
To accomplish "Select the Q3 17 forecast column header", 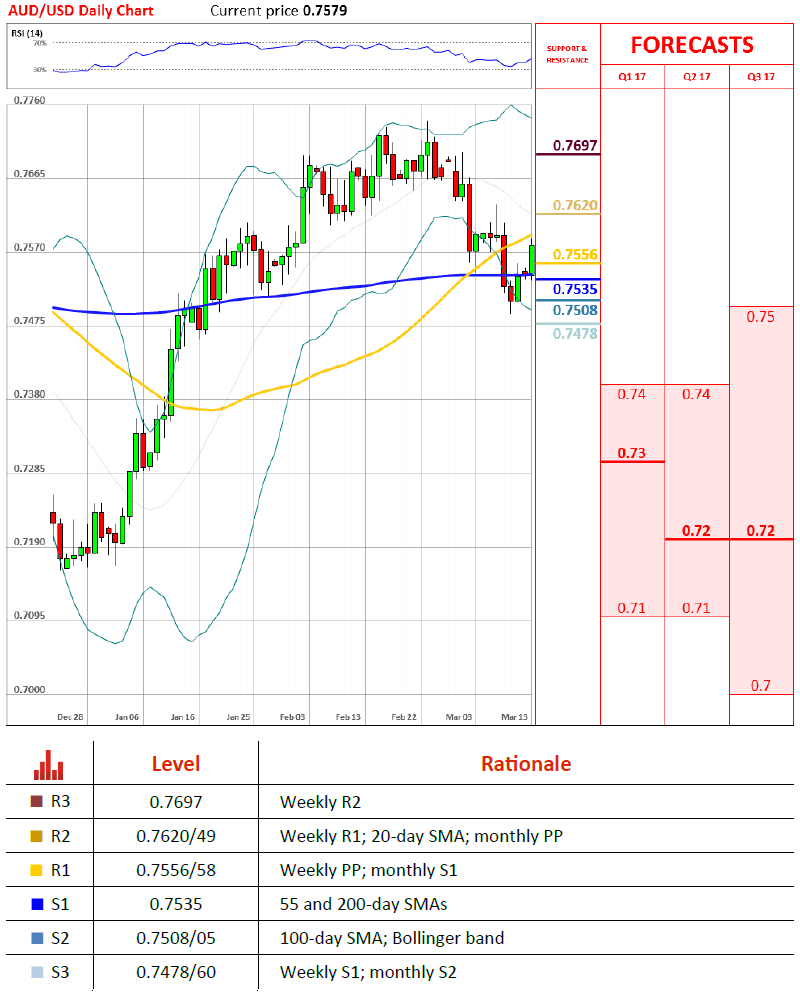I will click(x=763, y=77).
